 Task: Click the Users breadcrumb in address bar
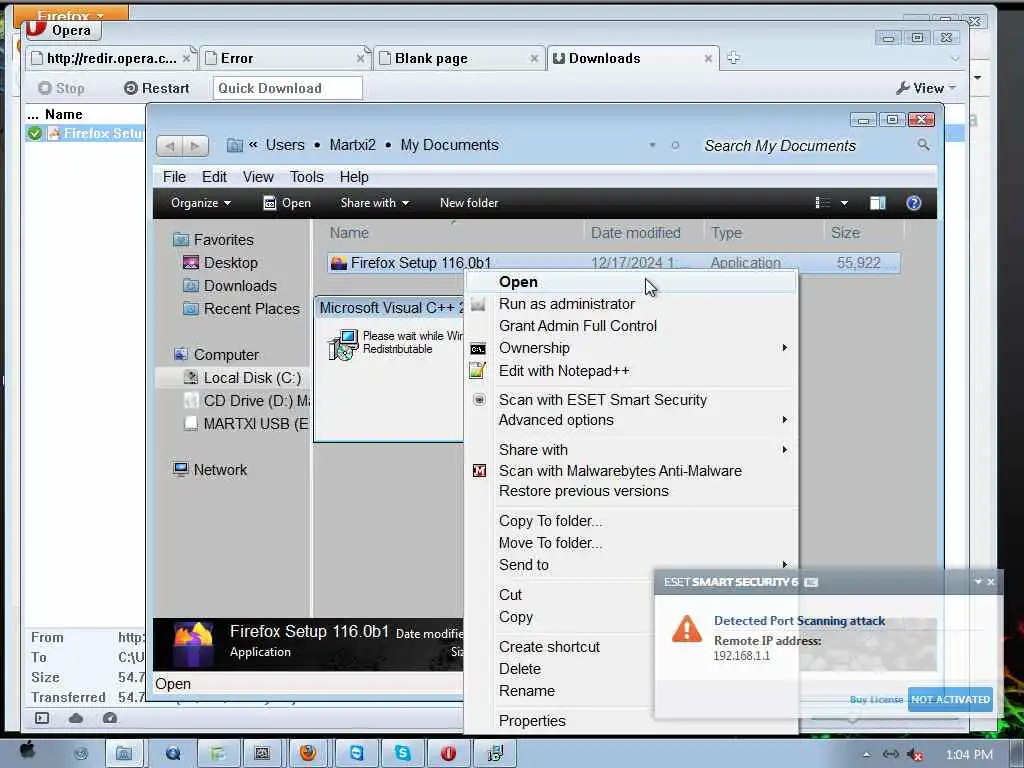[285, 145]
